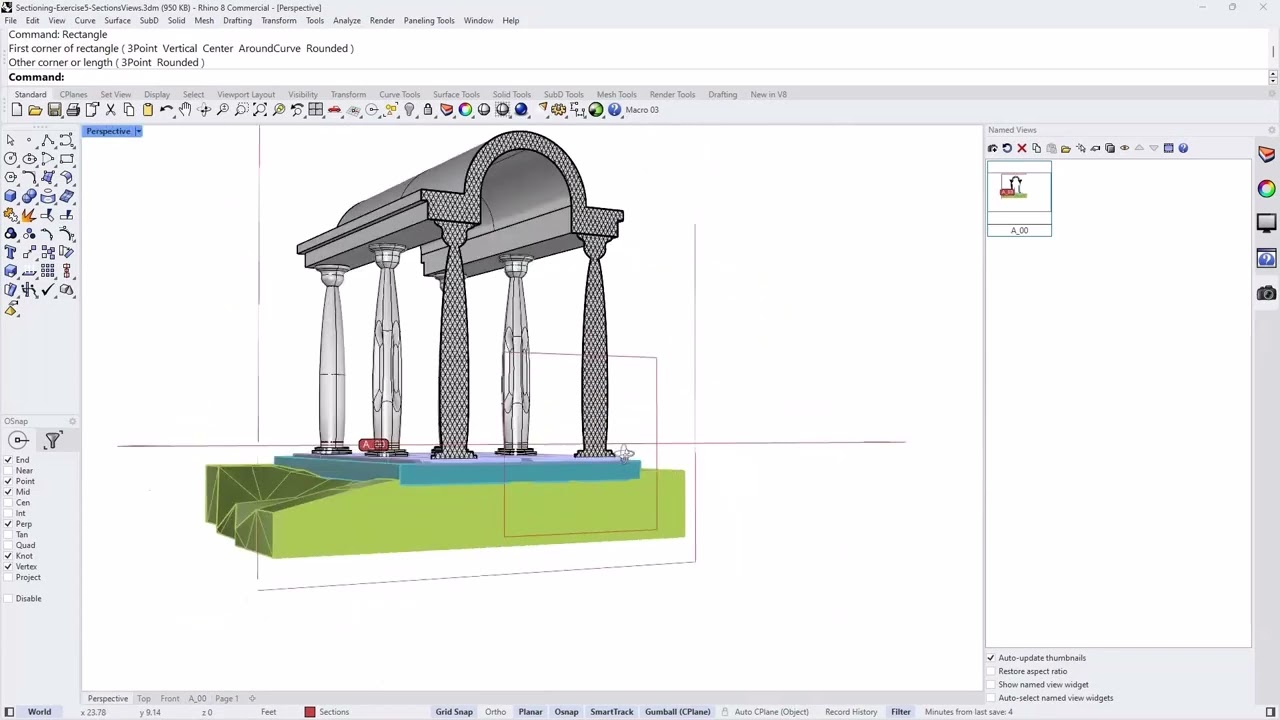Click the color wheel Materials panel icon
This screenshot has height=720, width=1280.
1267,189
